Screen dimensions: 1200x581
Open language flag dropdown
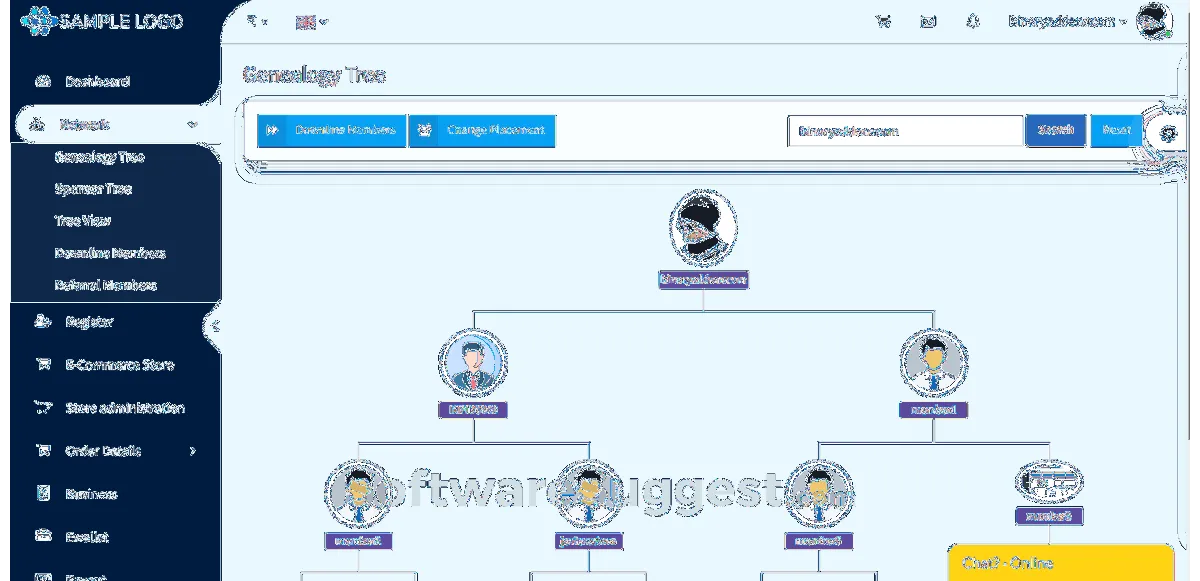(x=312, y=21)
